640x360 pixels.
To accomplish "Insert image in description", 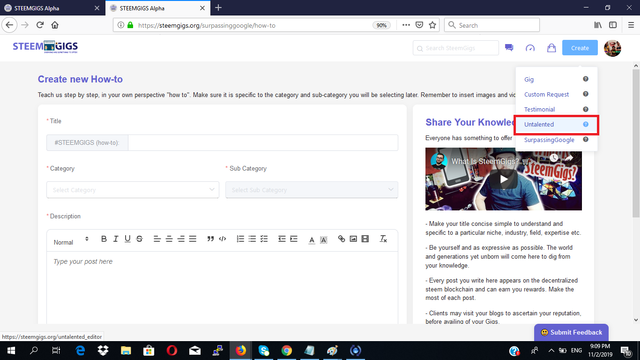I will [x=353, y=239].
